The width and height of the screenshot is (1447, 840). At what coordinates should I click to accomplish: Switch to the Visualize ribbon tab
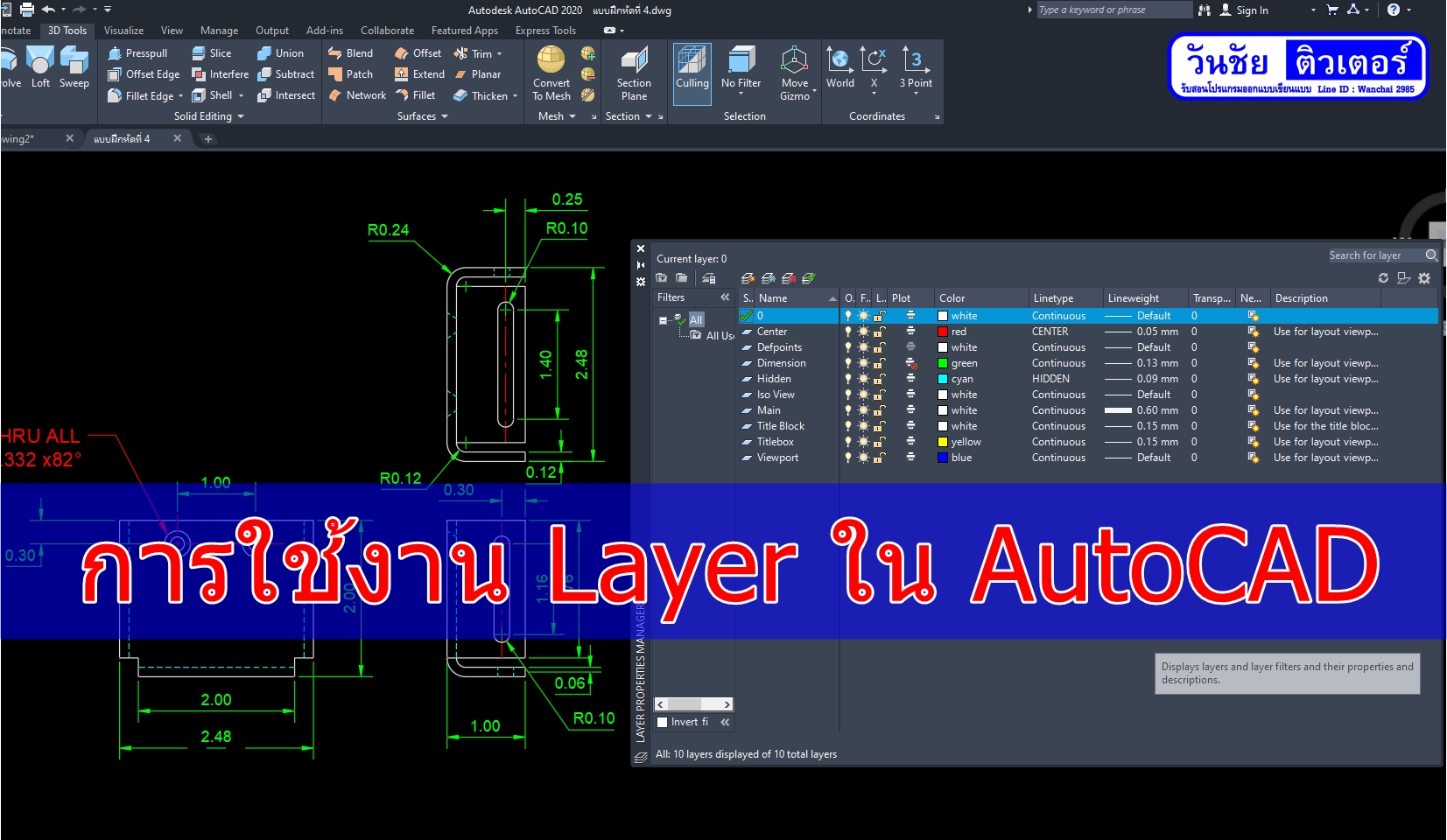click(x=123, y=31)
